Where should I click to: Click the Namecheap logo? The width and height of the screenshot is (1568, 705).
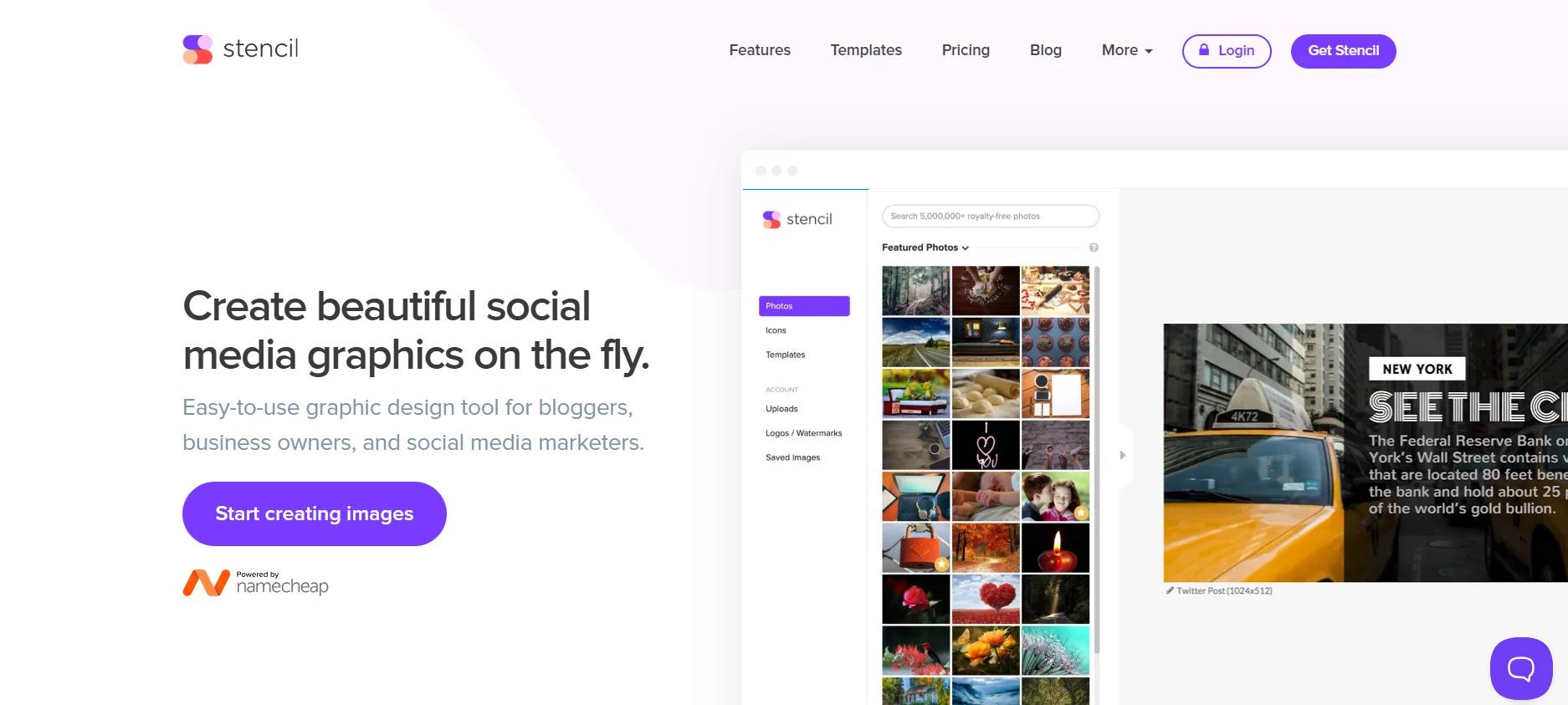tap(255, 582)
